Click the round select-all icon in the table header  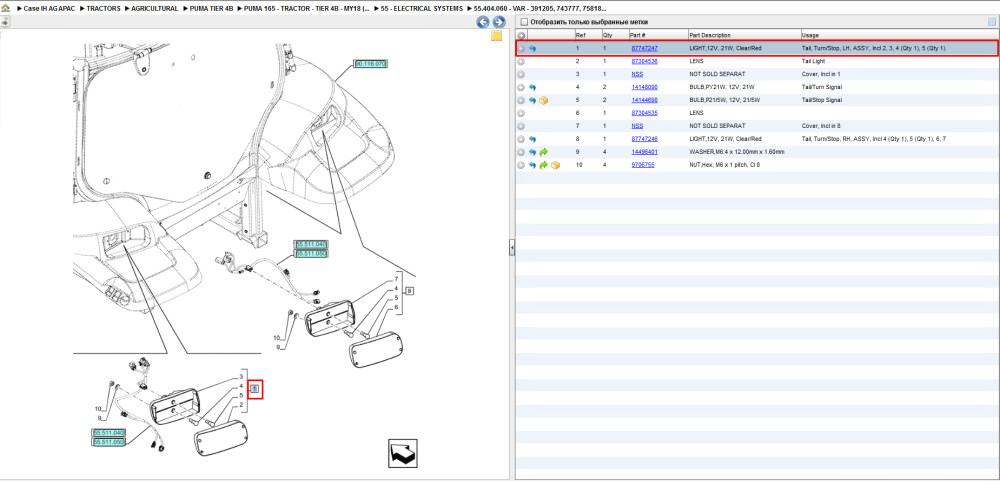pos(521,35)
